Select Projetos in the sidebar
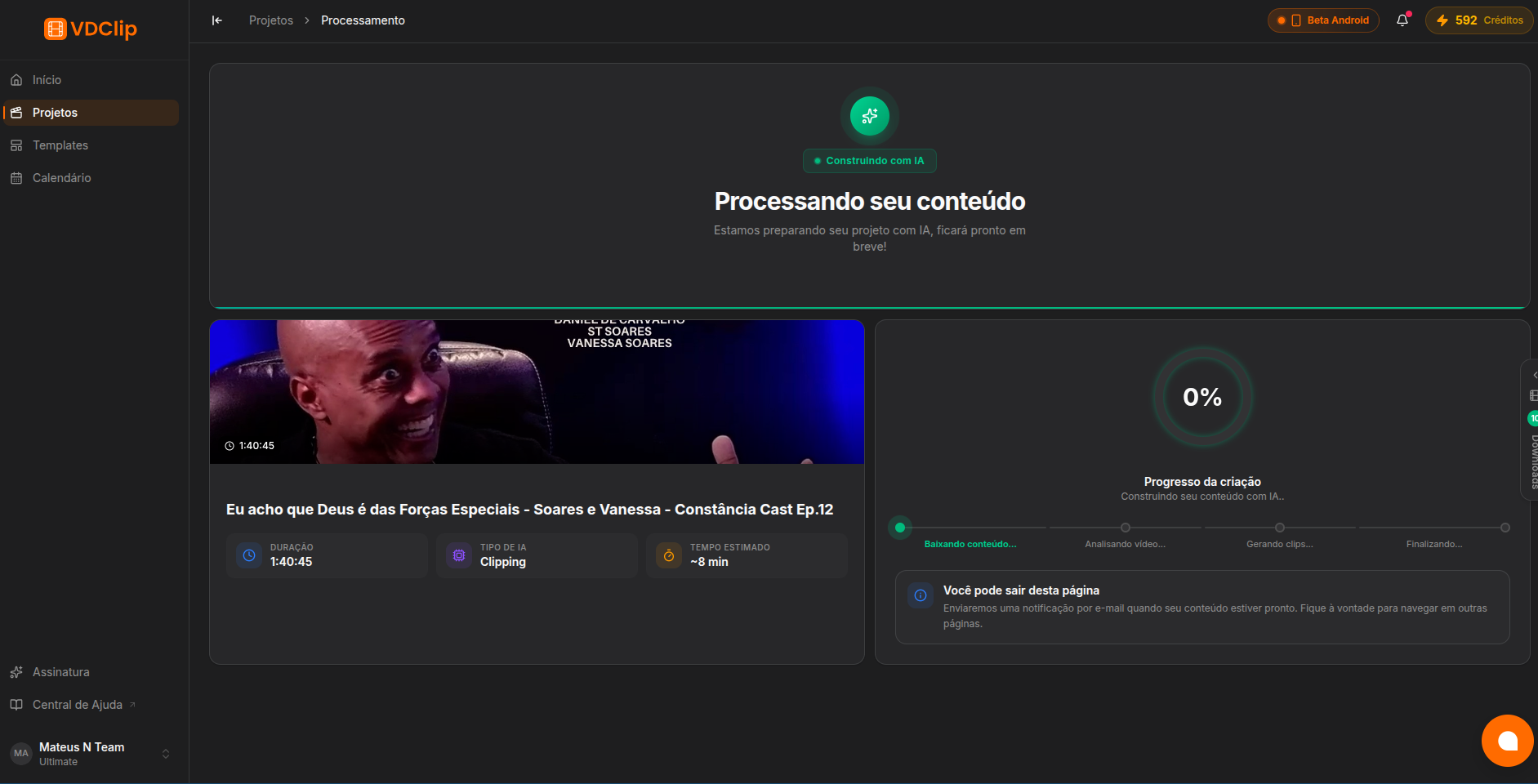The width and height of the screenshot is (1538, 784). pyautogui.click(x=91, y=113)
